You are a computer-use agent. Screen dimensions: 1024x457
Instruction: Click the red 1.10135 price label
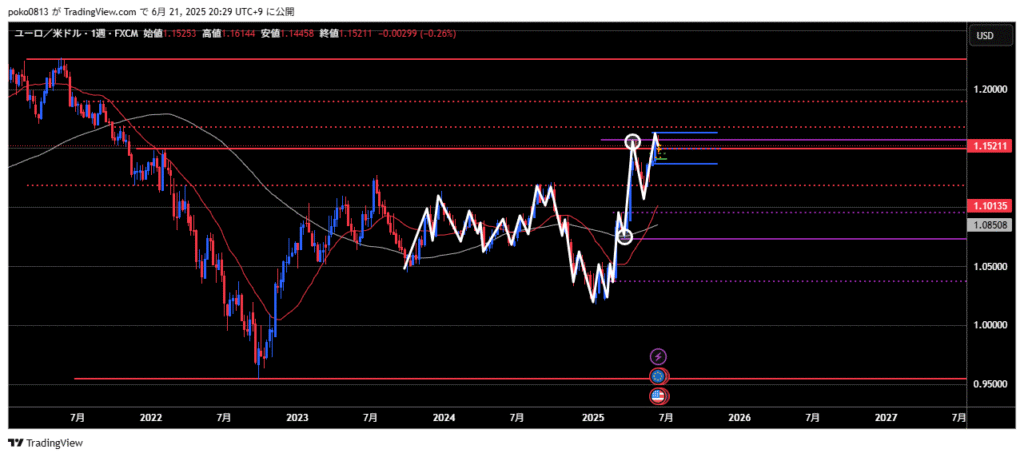(x=991, y=206)
